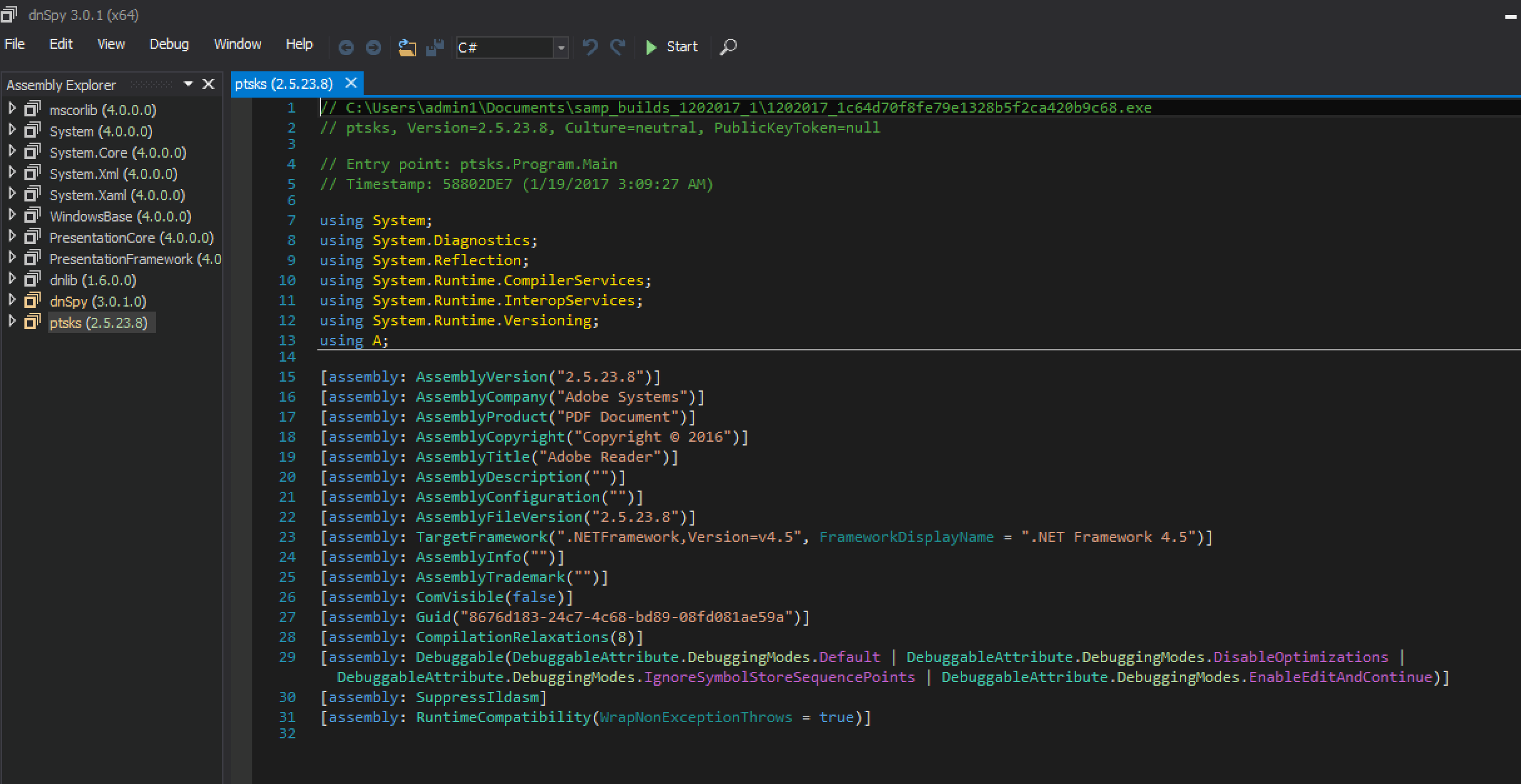Click the Undo toolbar icon
Viewport: 1521px width, 784px height.
point(590,47)
